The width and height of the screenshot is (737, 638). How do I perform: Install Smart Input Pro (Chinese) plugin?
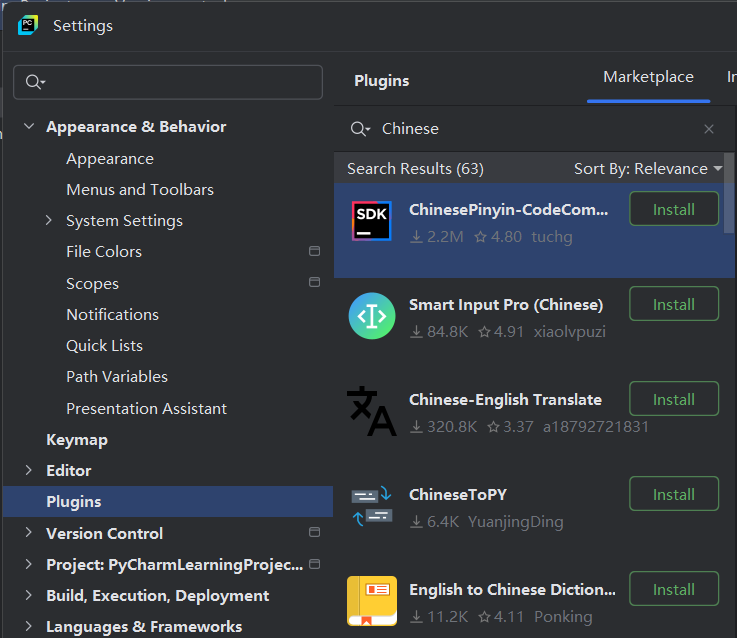[674, 304]
